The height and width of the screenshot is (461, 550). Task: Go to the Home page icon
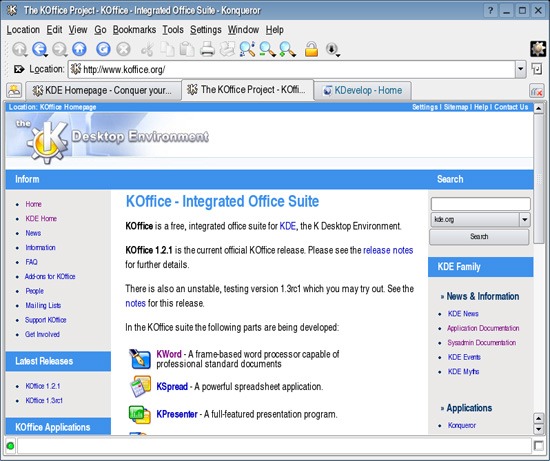tap(79, 49)
